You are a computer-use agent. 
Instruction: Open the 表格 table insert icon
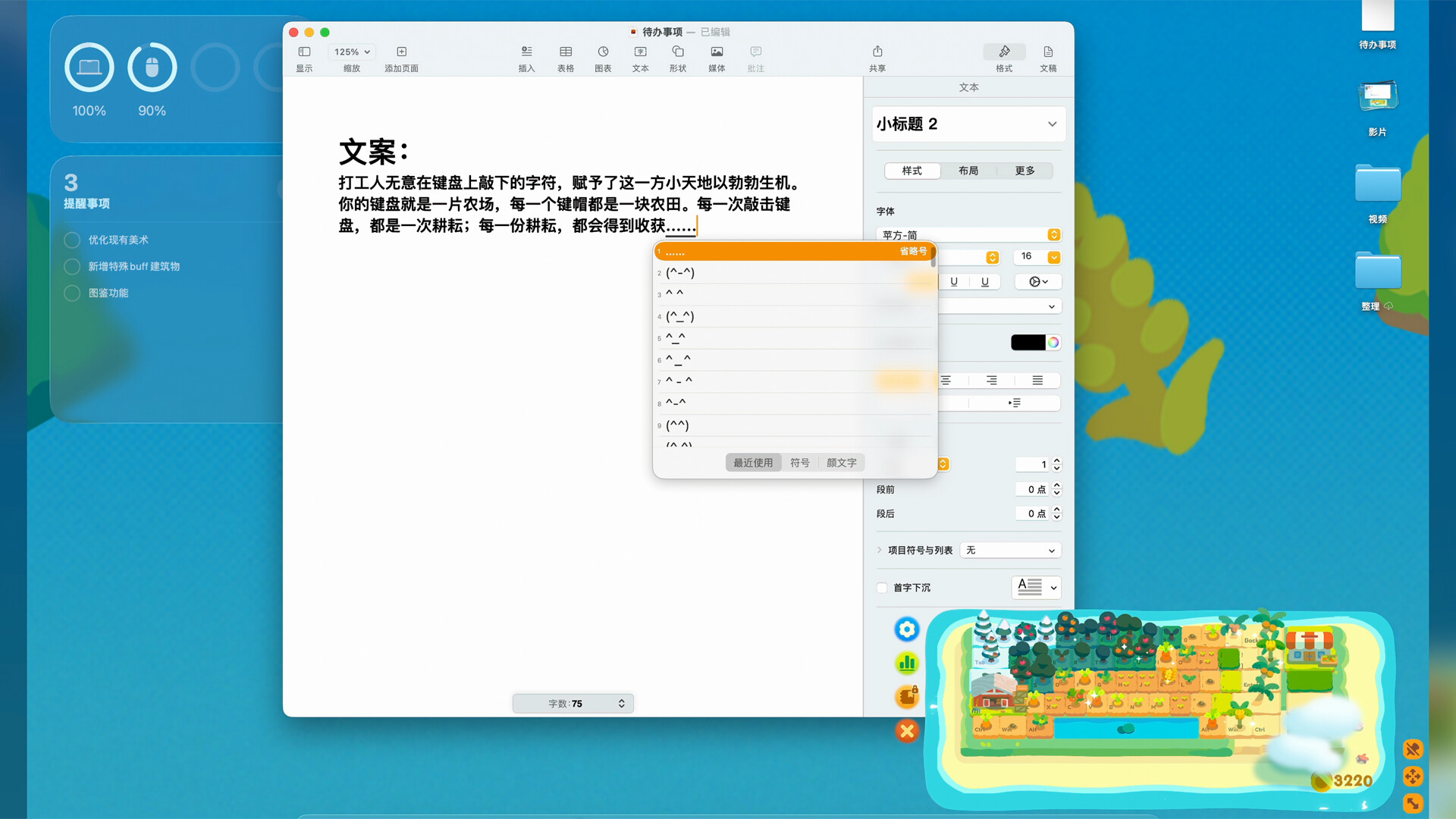pos(565,57)
